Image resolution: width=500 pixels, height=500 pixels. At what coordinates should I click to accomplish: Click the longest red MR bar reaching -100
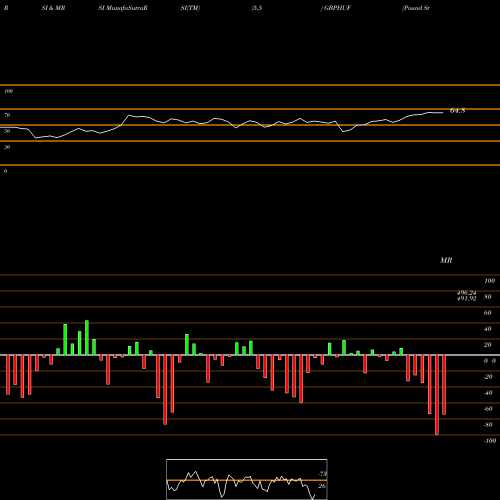click(437, 395)
